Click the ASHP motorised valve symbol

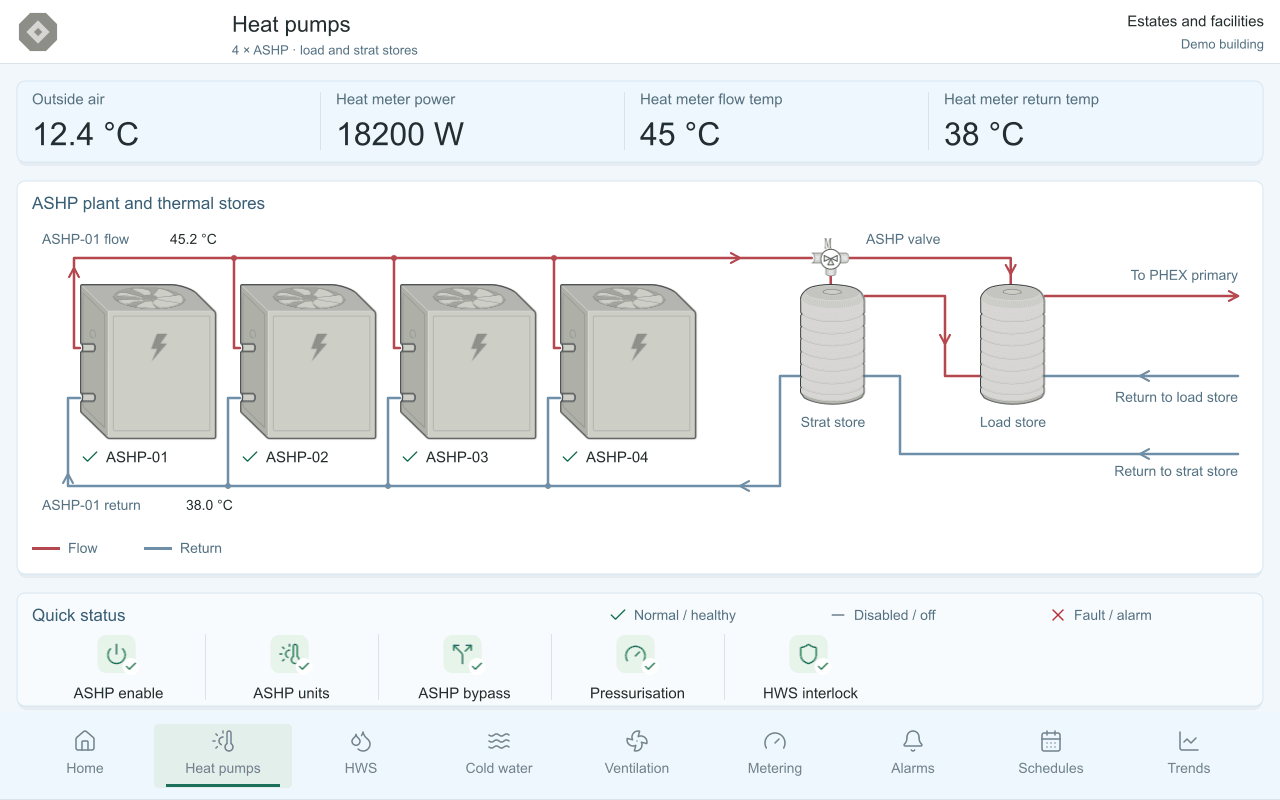pos(829,257)
